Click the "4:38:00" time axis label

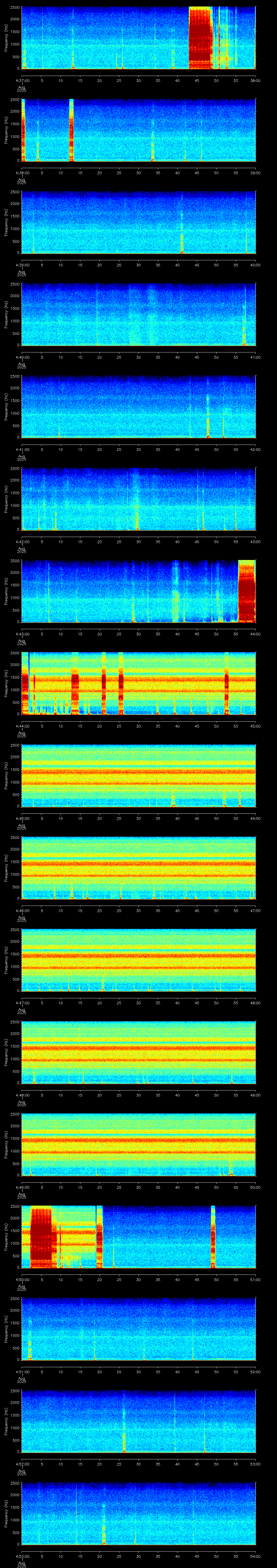point(22,173)
